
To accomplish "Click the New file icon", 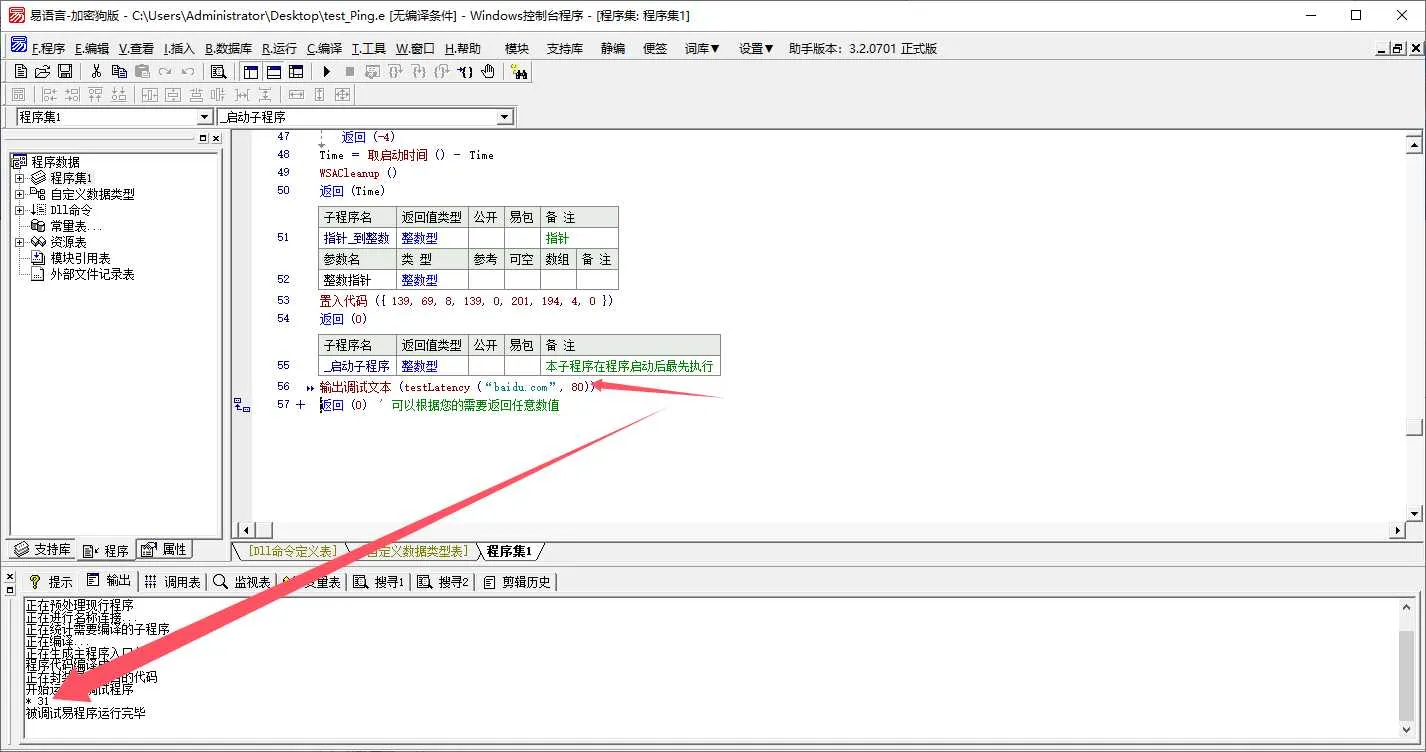I will [20, 71].
